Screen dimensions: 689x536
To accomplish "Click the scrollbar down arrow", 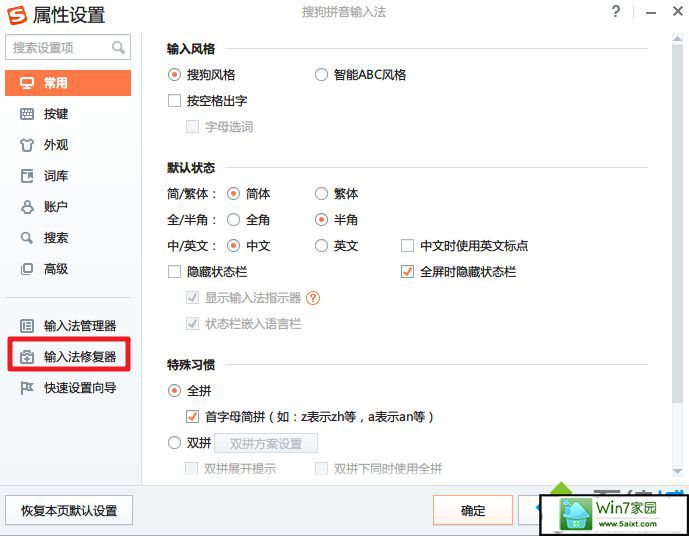I will (677, 471).
